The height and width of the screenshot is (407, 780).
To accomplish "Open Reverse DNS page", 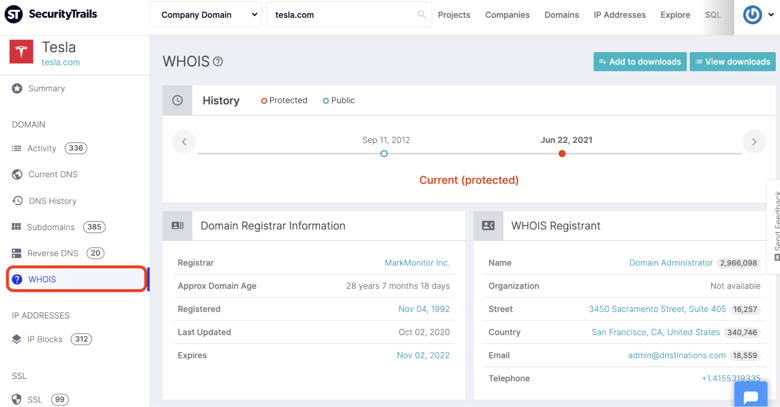I will pyautogui.click(x=53, y=253).
